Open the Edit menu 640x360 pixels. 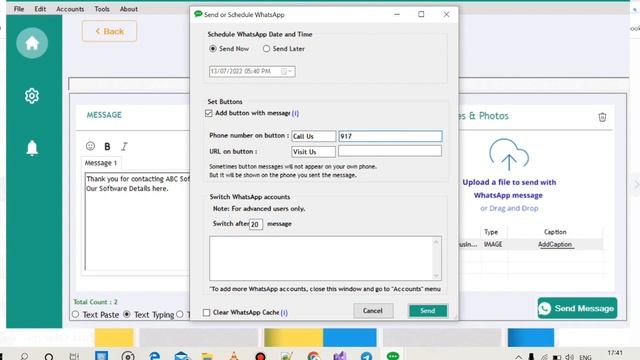coord(40,9)
